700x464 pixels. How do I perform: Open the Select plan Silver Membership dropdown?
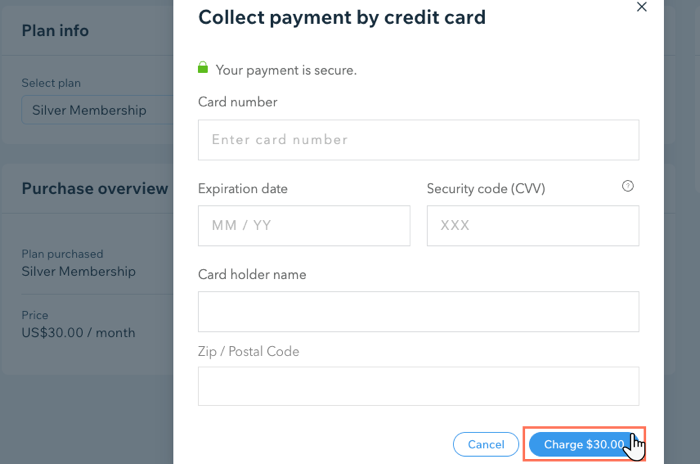97,110
